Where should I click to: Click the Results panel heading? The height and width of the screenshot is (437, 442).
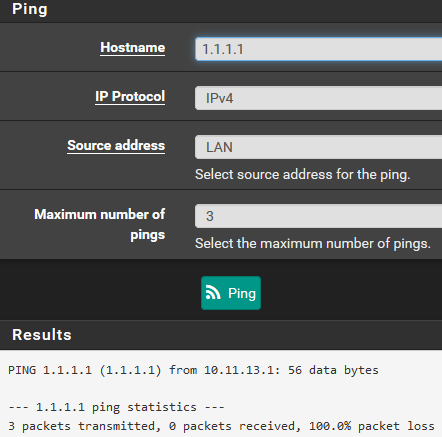42,335
